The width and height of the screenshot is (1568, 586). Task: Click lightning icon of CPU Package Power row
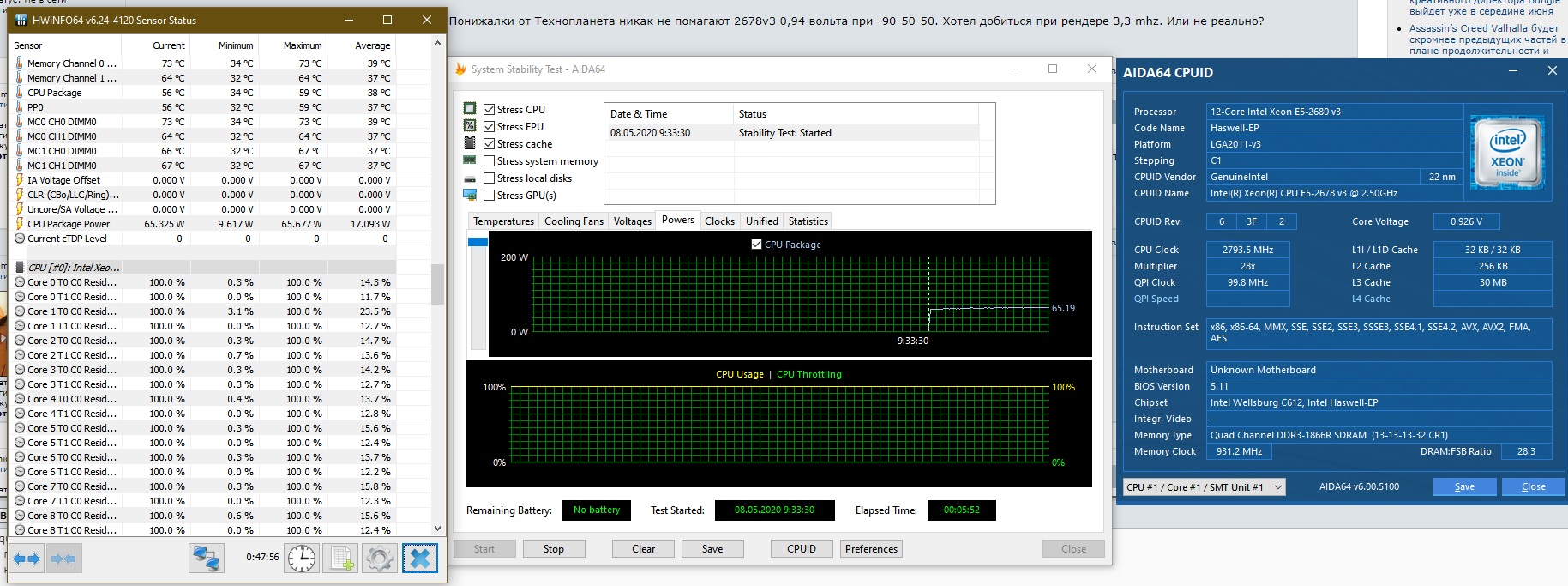(x=20, y=224)
